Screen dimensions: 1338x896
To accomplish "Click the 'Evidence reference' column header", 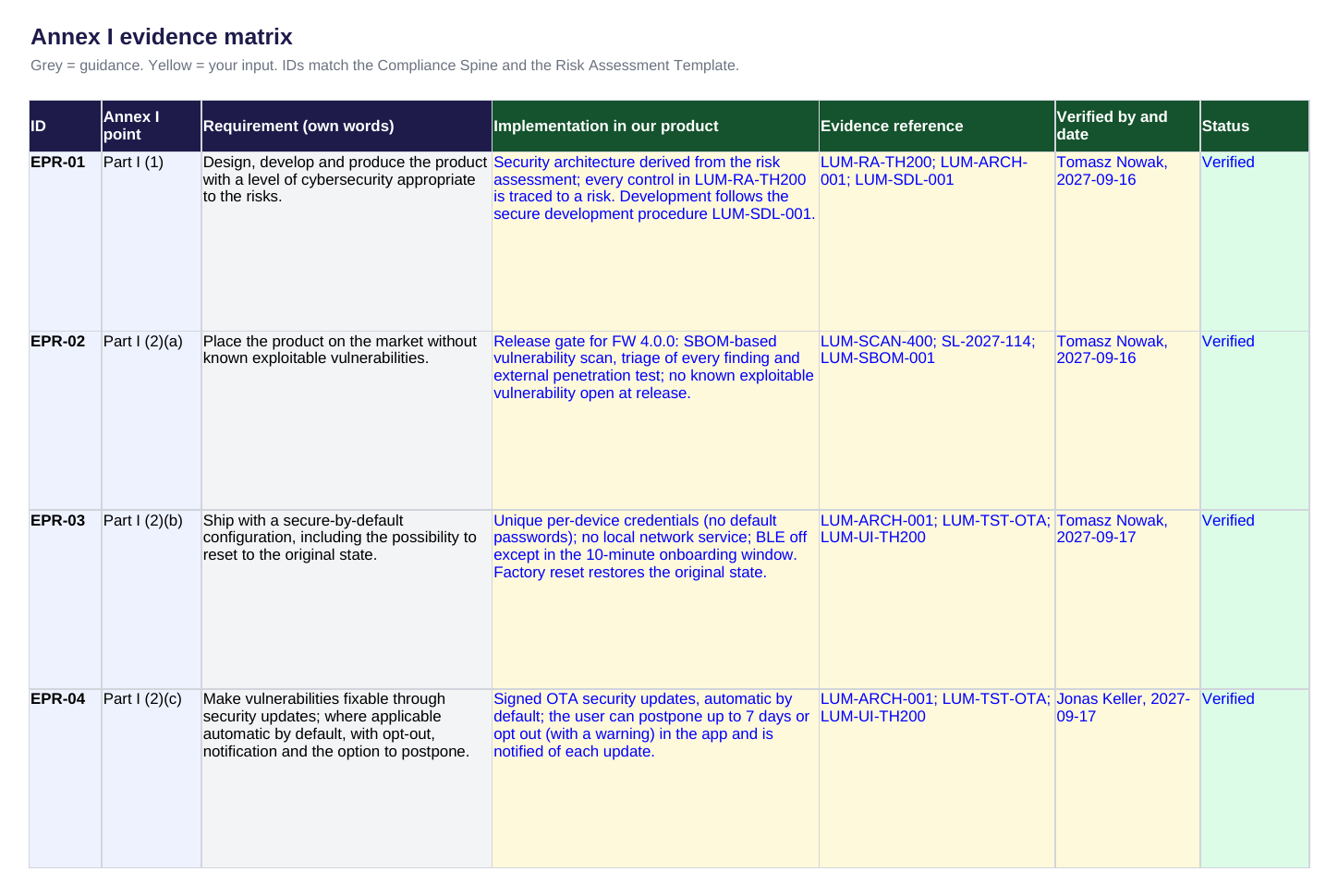I will coord(937,127).
